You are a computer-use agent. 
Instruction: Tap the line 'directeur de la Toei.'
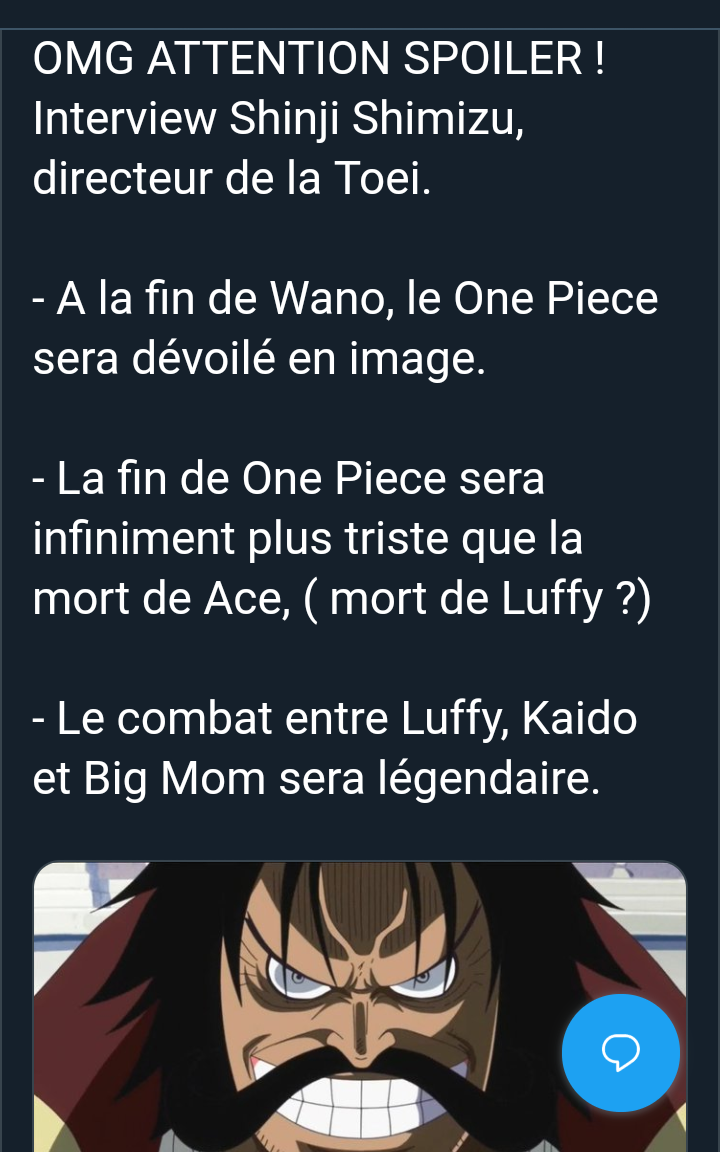tap(232, 178)
